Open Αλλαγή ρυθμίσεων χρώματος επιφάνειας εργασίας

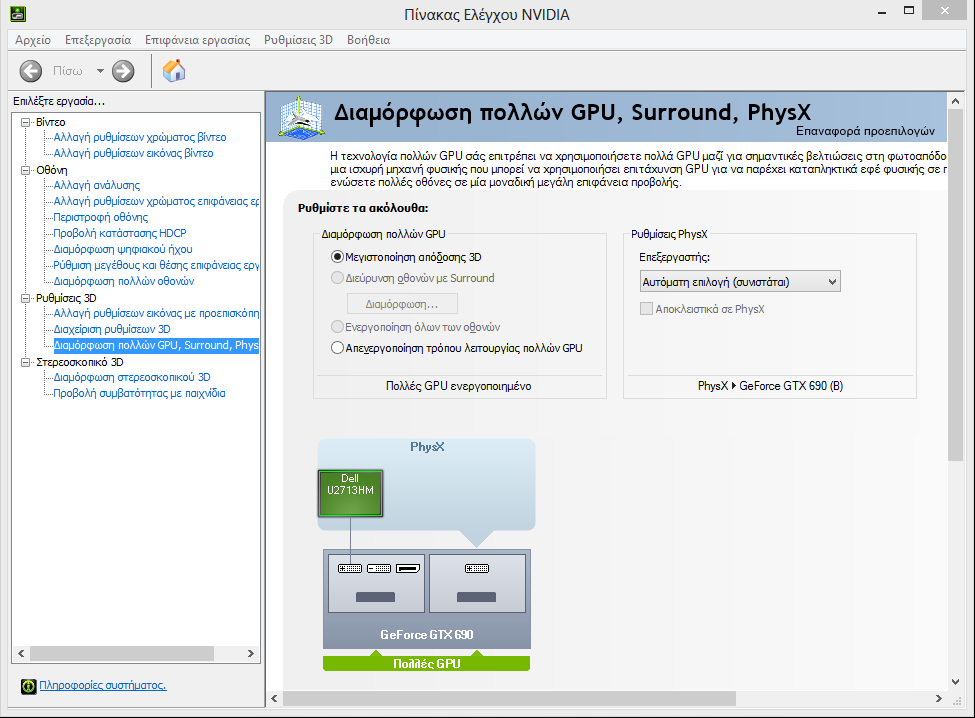[x=156, y=201]
